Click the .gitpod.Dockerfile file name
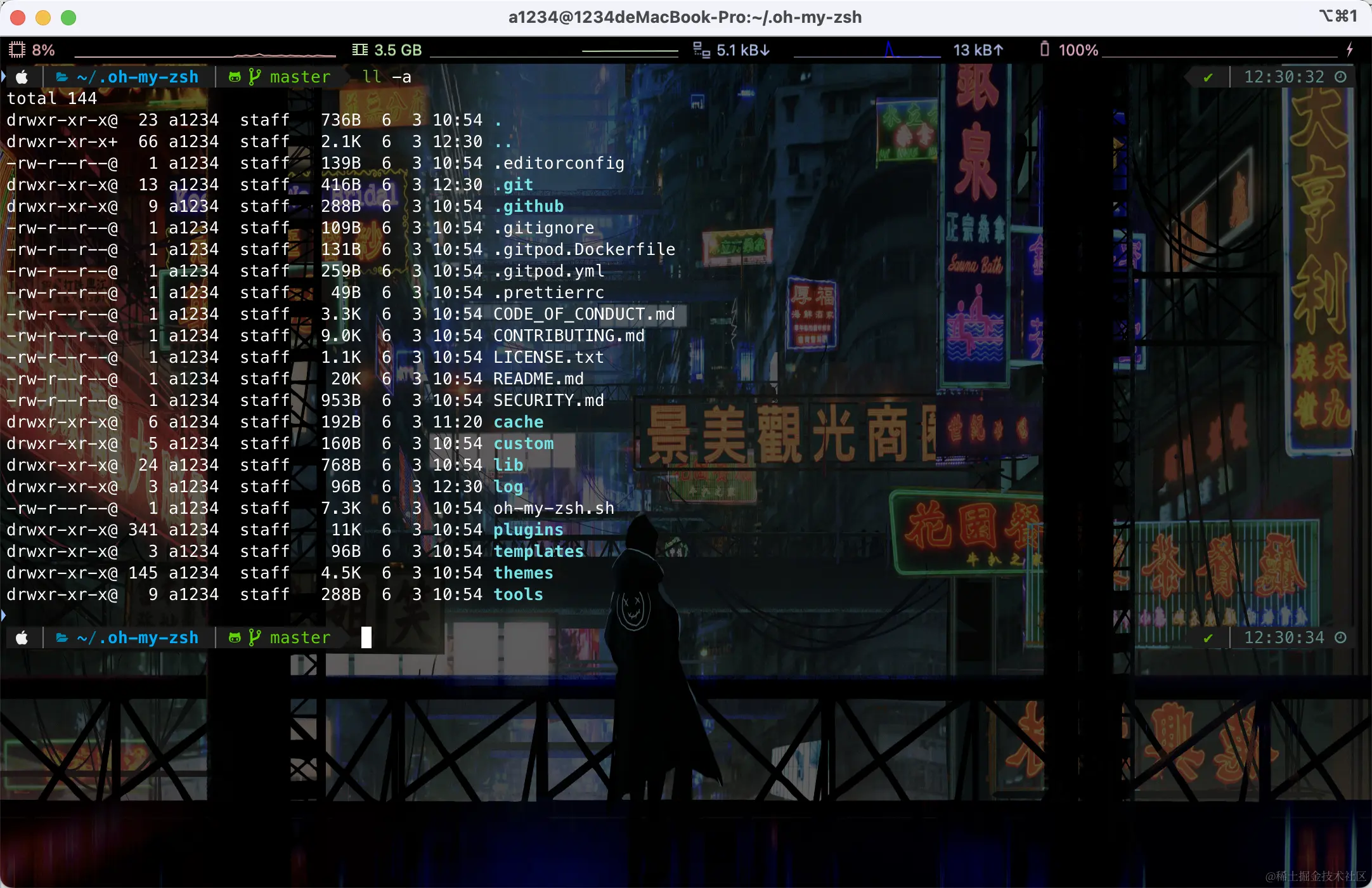The height and width of the screenshot is (888, 1372). pyautogui.click(x=585, y=249)
